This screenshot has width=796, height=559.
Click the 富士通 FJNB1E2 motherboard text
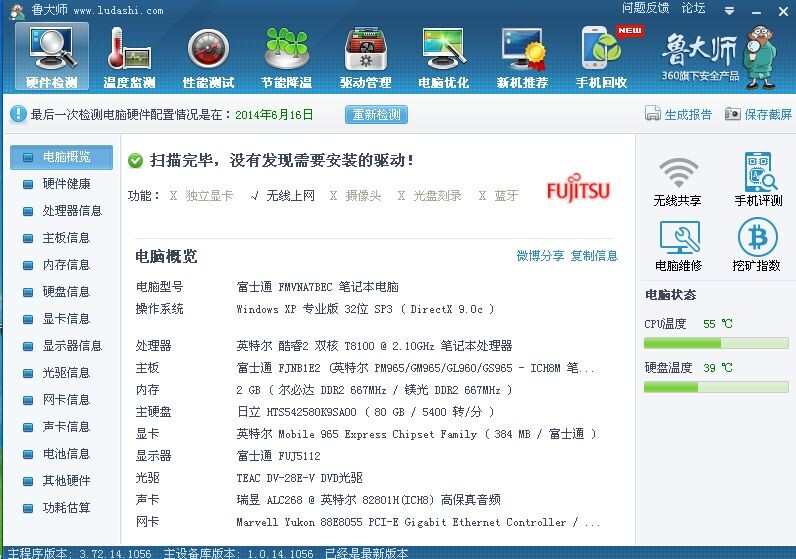415,368
